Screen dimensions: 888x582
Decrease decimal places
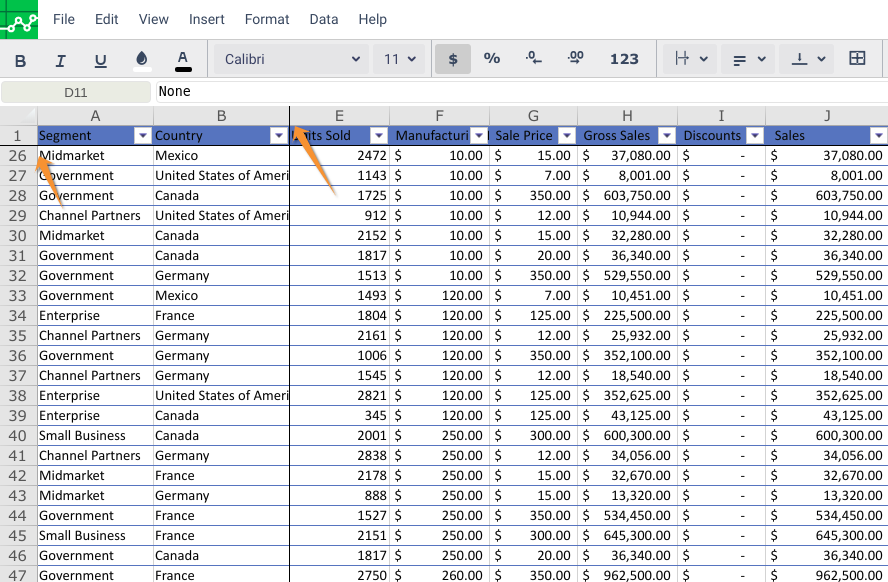tap(534, 59)
